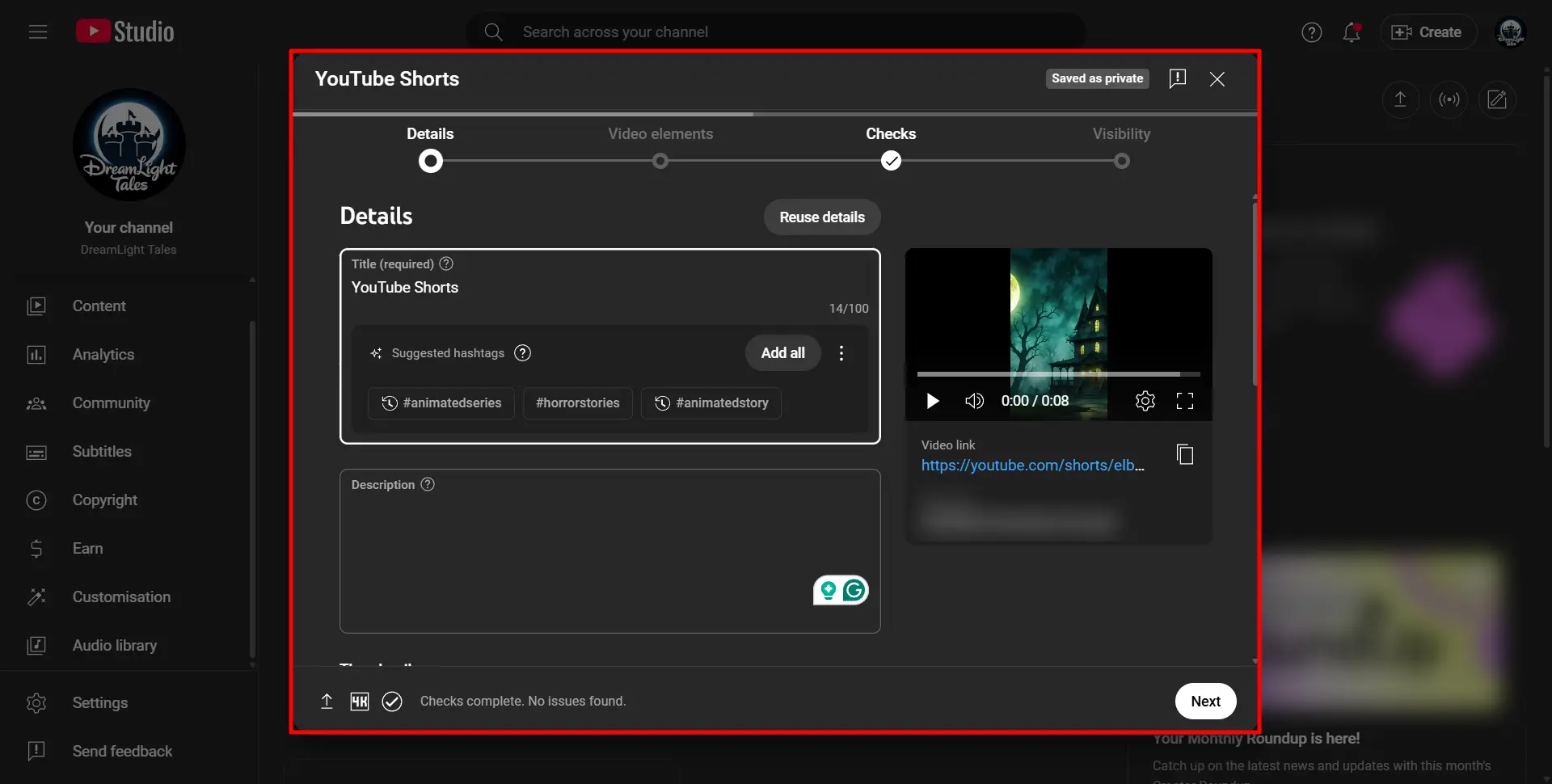Close the YouTube Shorts dialog
Image resolution: width=1552 pixels, height=784 pixels.
click(x=1217, y=78)
